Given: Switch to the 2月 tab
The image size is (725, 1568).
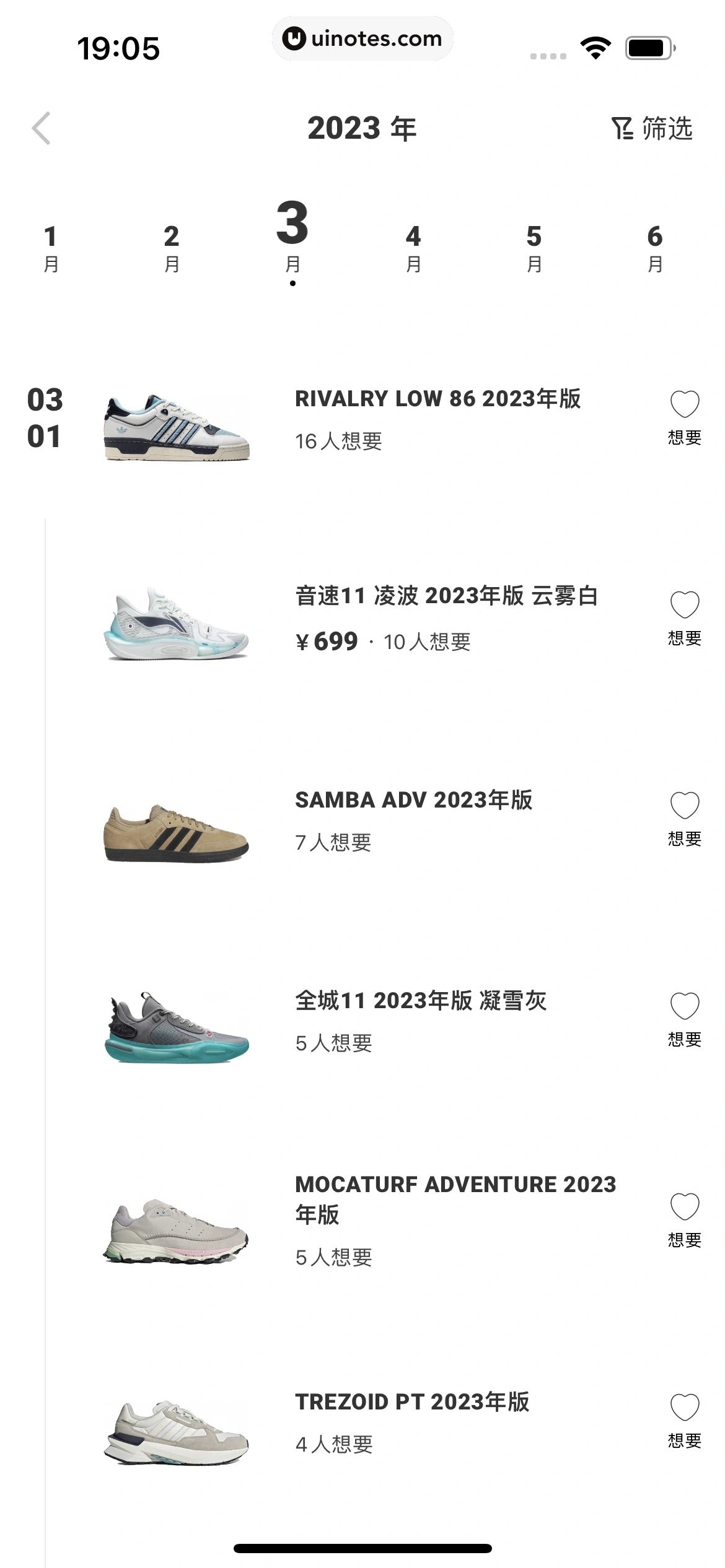Looking at the screenshot, I should coord(172,248).
